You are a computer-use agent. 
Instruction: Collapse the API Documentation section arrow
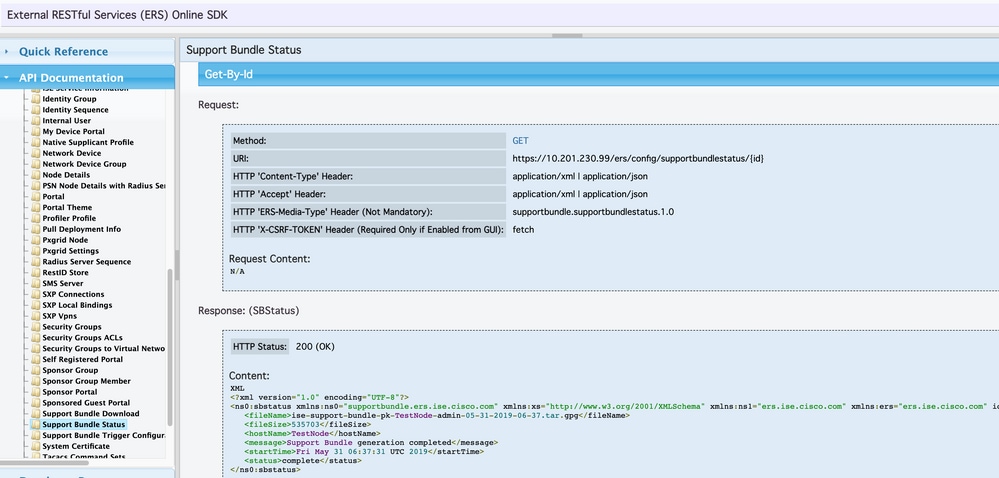6,78
